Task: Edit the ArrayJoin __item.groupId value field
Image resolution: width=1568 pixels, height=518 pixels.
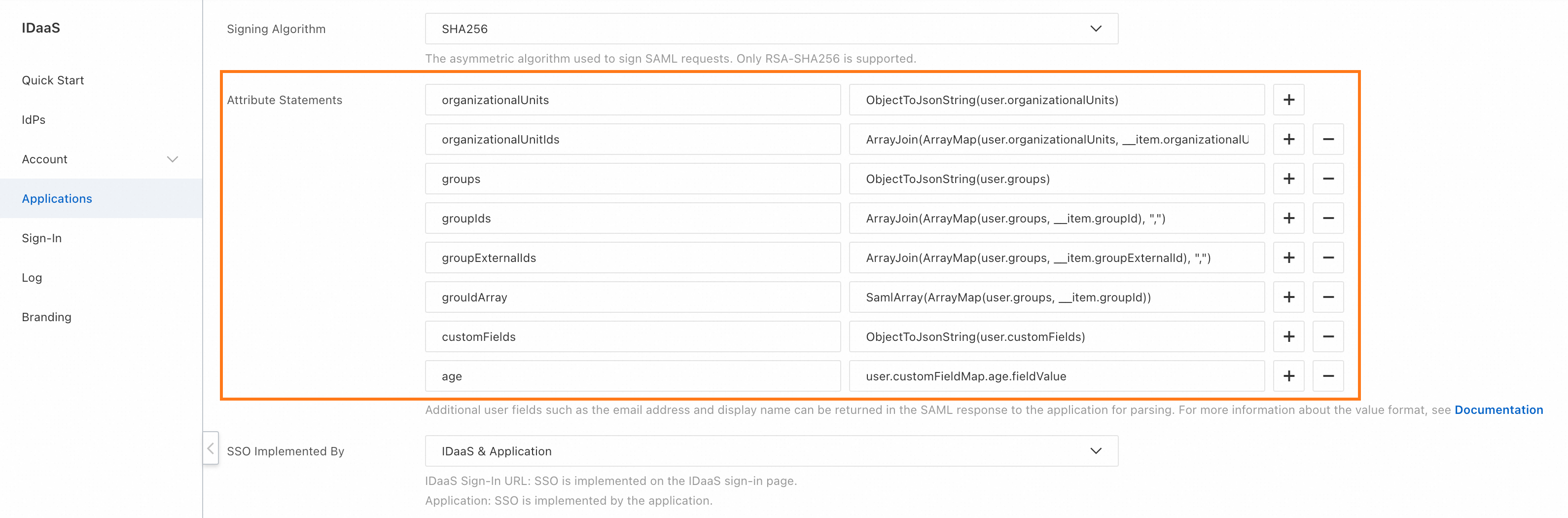Action: [x=1057, y=219]
